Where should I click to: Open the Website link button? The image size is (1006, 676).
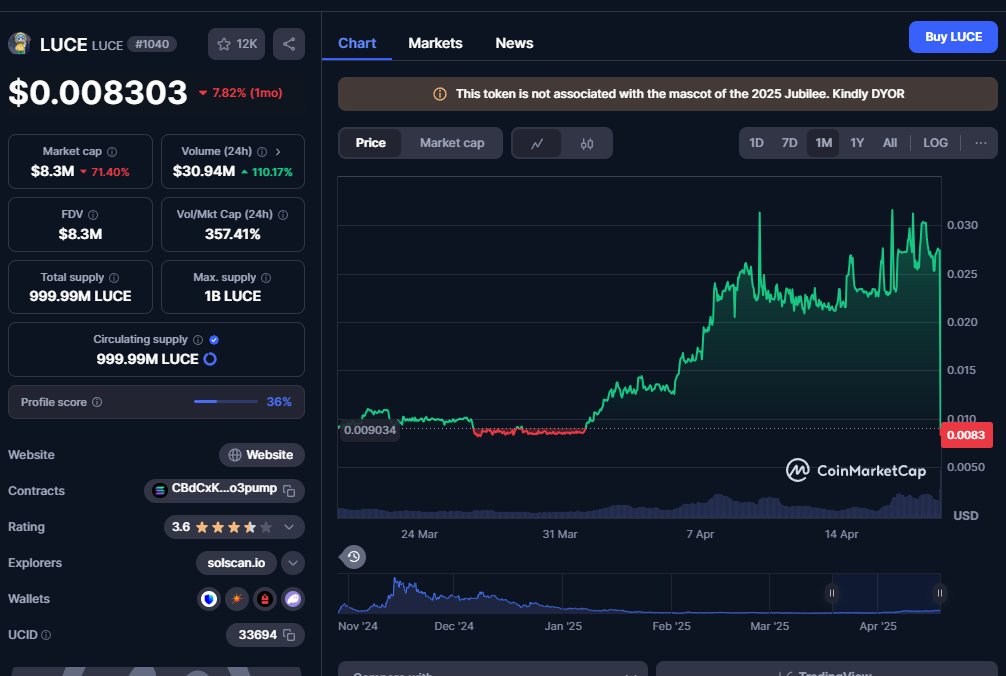(262, 455)
